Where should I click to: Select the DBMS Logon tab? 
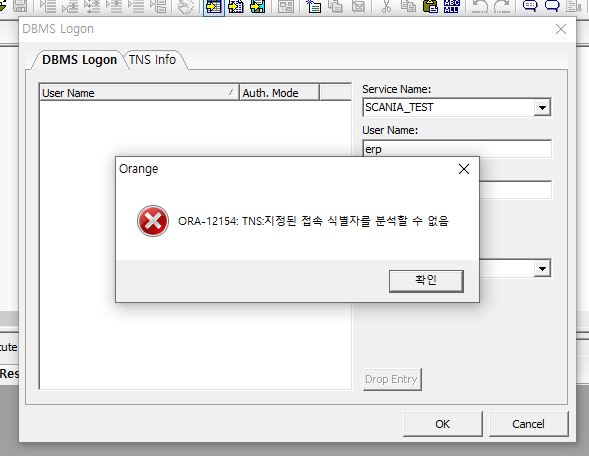(x=79, y=60)
